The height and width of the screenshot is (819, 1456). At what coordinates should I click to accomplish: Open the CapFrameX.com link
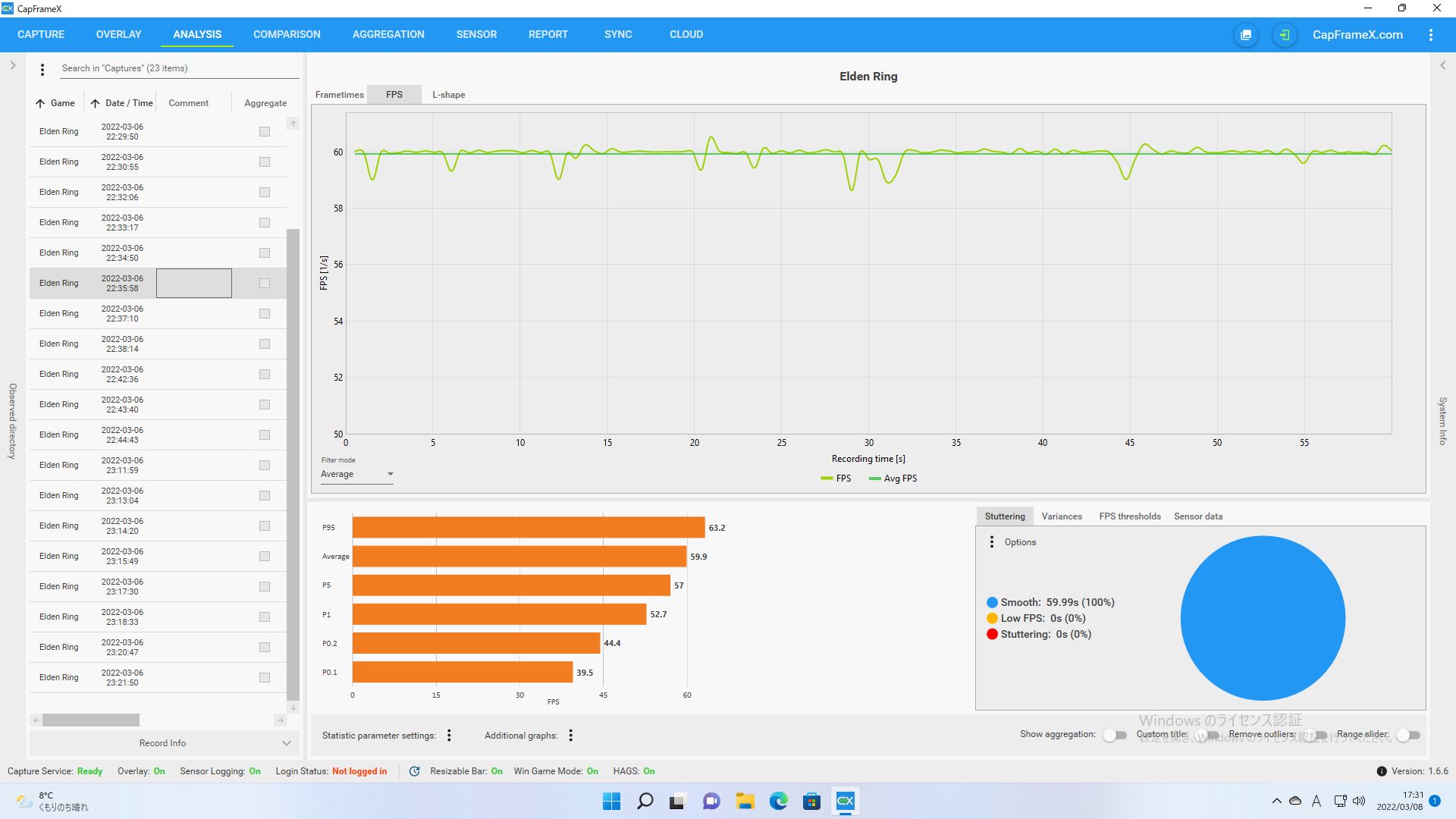click(x=1357, y=35)
